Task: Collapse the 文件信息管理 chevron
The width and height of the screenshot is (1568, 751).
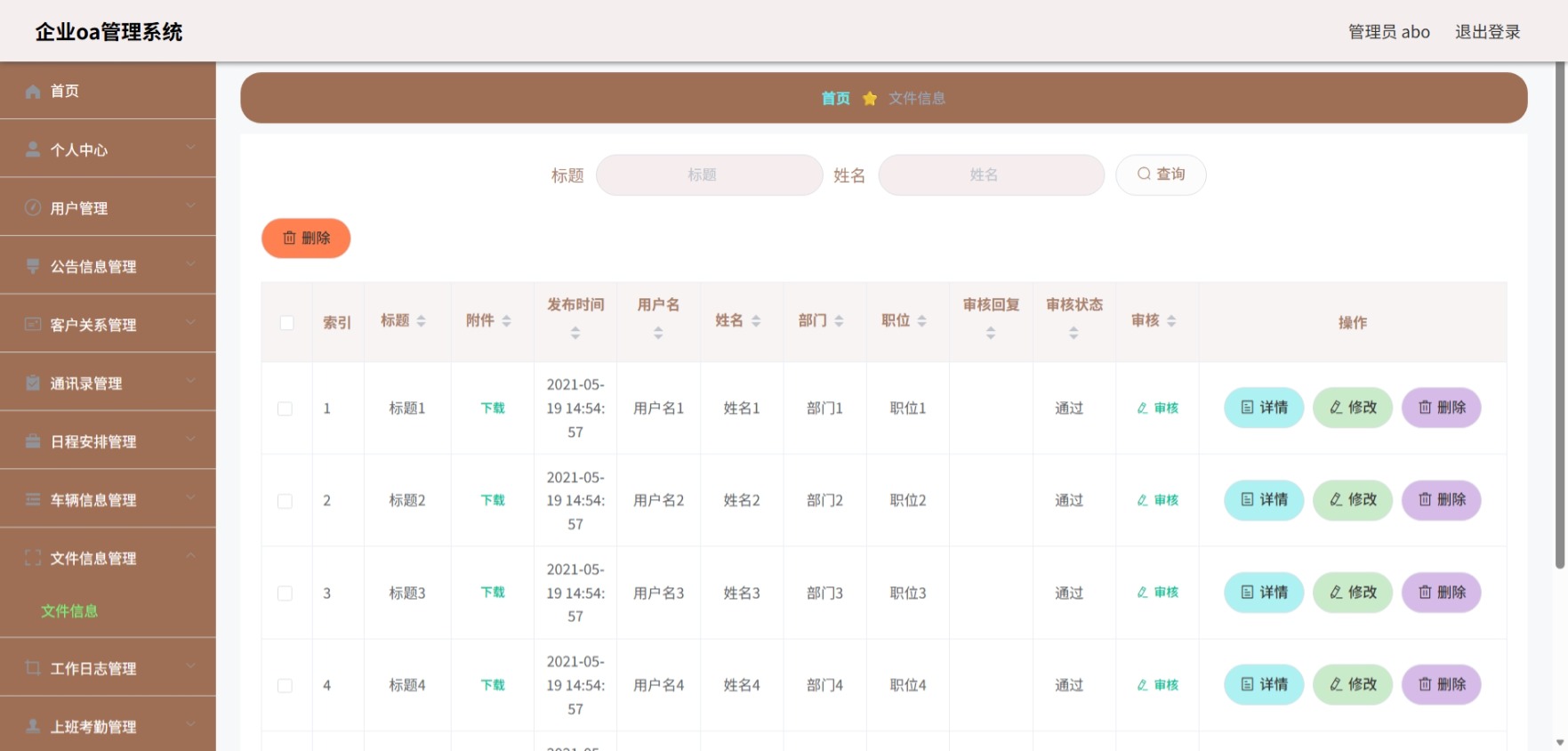Action: [x=190, y=556]
